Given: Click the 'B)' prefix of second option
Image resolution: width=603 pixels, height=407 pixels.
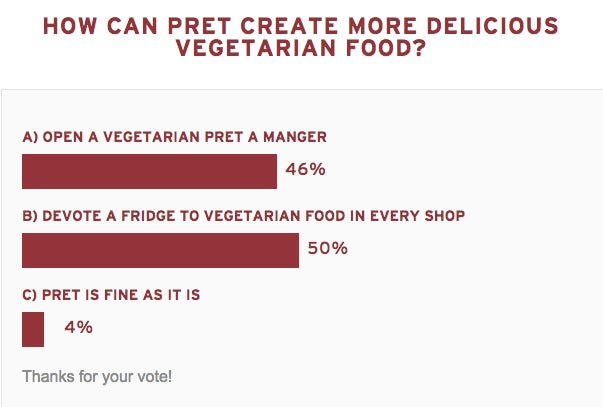Looking at the screenshot, I should click(30, 216).
